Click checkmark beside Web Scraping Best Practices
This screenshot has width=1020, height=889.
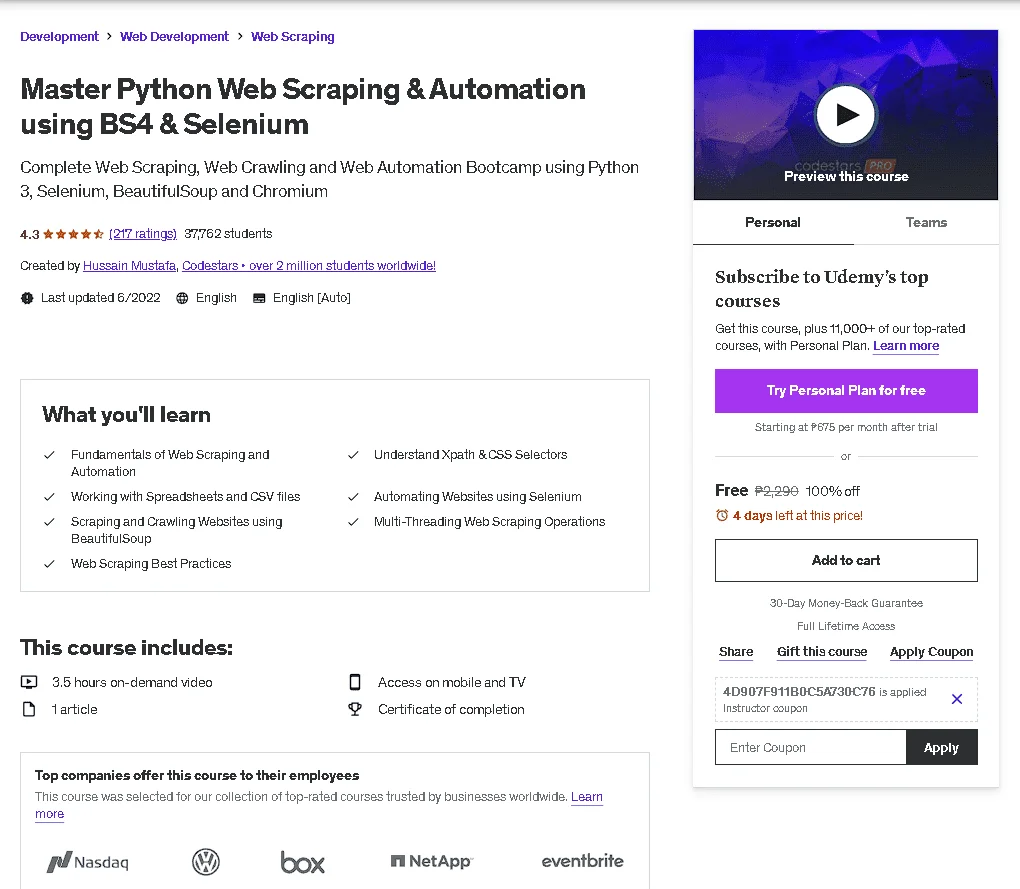[x=49, y=564]
